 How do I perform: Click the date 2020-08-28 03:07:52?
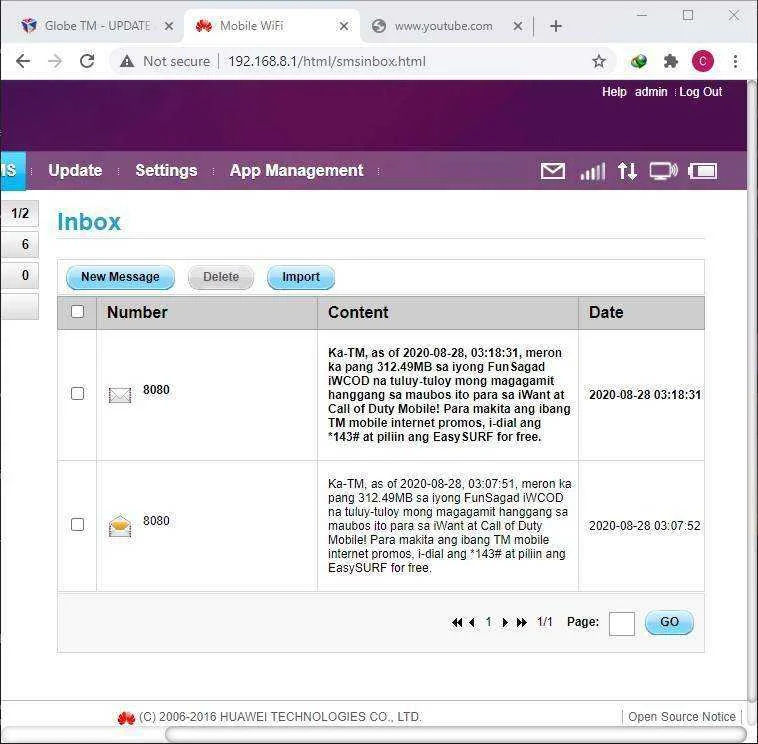[x=645, y=526]
